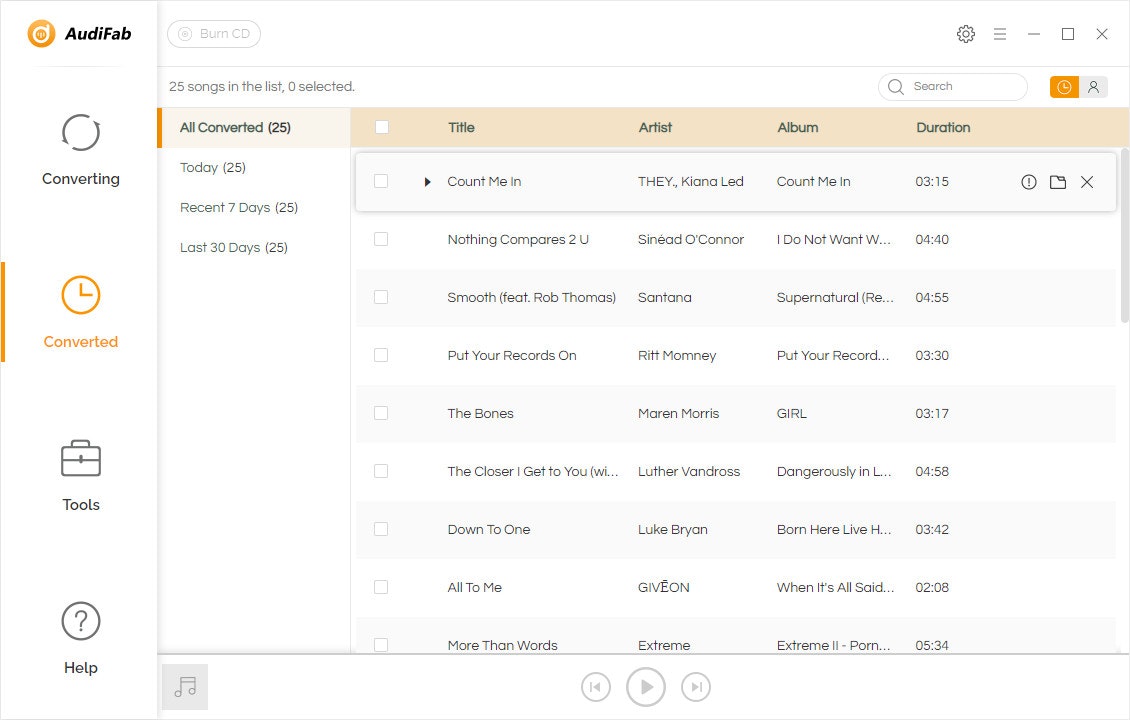The height and width of the screenshot is (720, 1130).
Task: Select All Converted (25) filter
Action: (254, 128)
